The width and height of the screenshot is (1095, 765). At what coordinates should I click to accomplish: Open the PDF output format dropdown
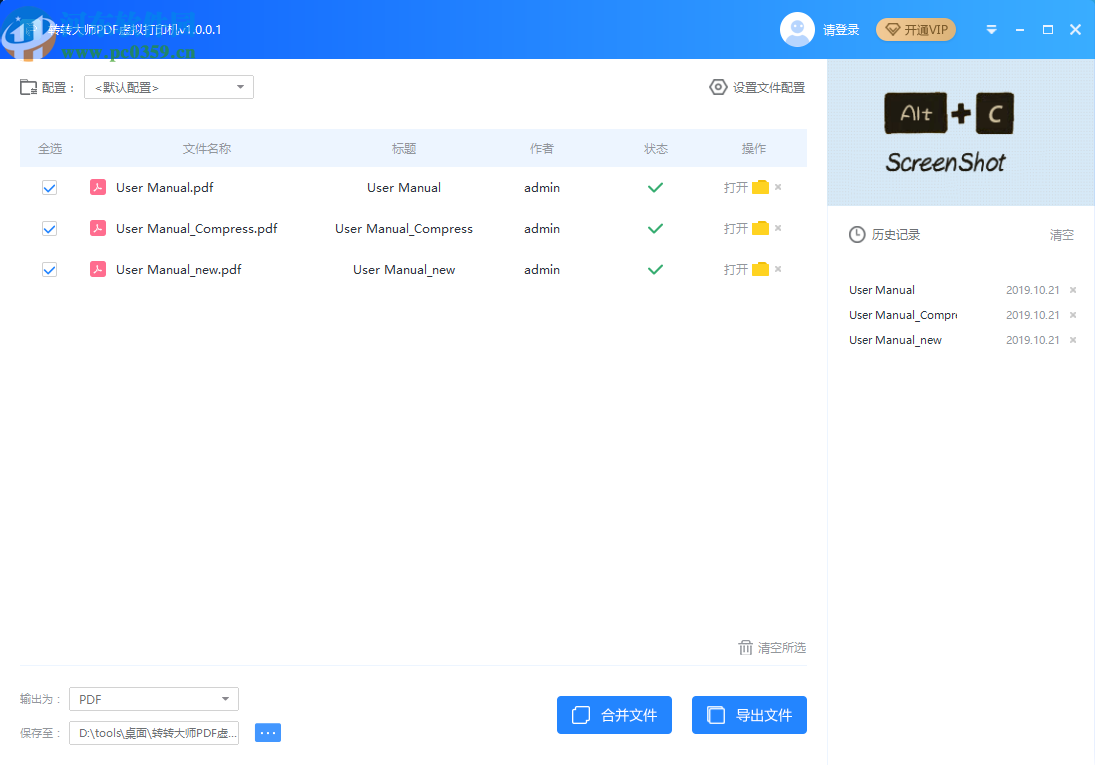154,699
